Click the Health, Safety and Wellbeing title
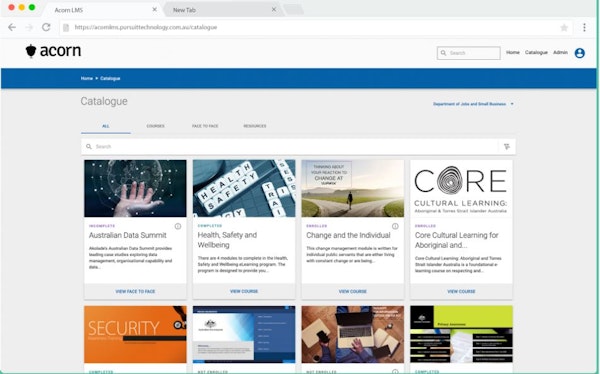The width and height of the screenshot is (600, 374). (227, 240)
